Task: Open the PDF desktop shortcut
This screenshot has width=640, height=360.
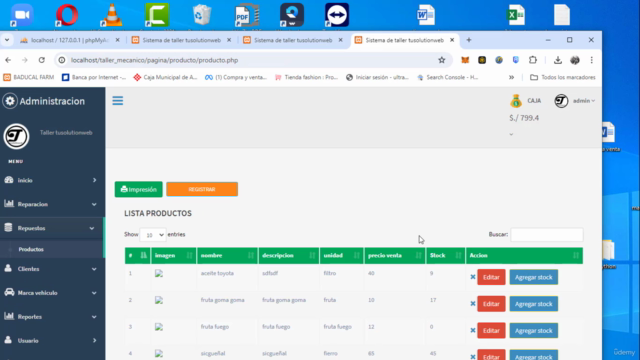Action: tap(247, 15)
